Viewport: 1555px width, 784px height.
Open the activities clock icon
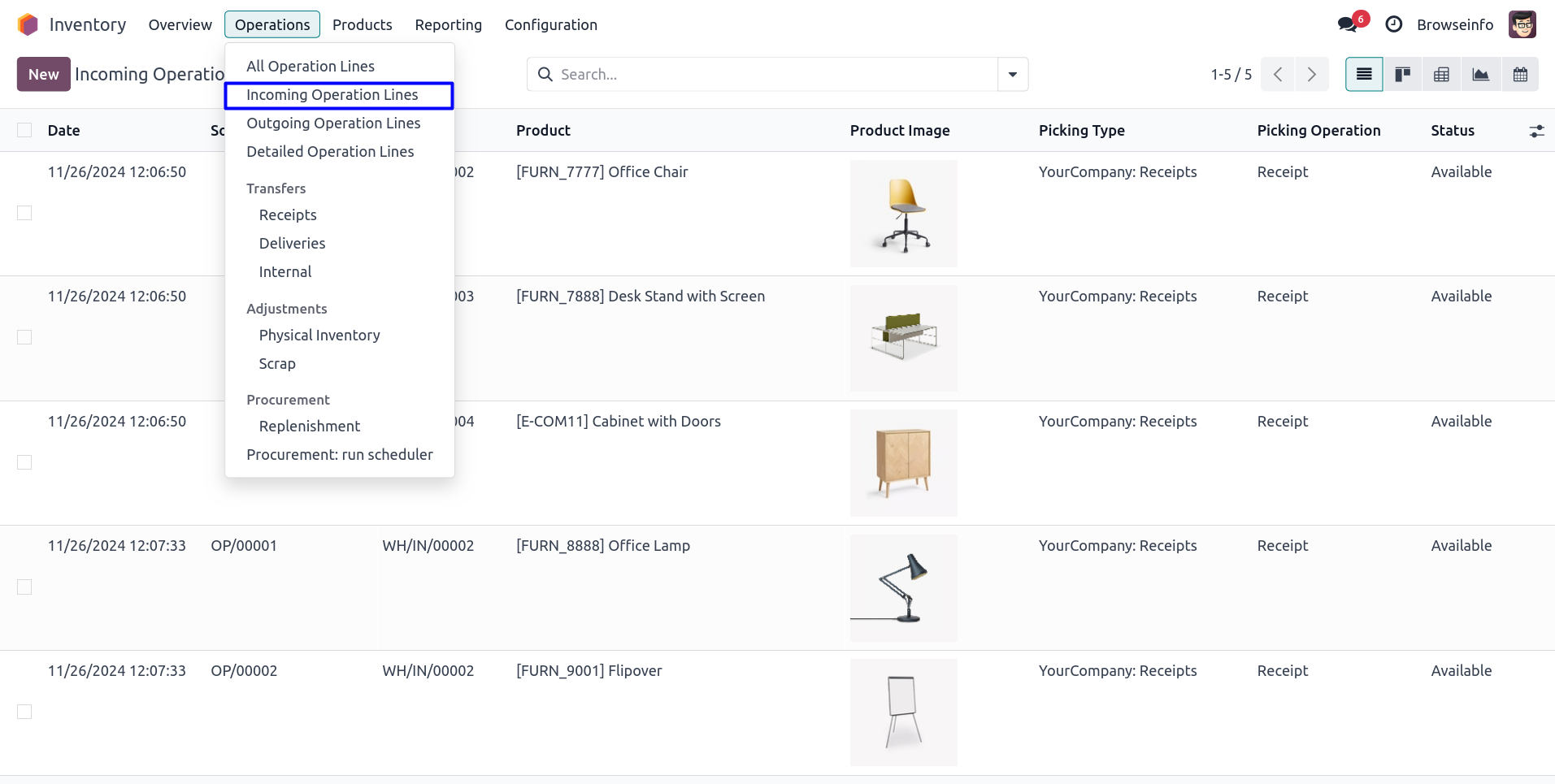pos(1393,24)
